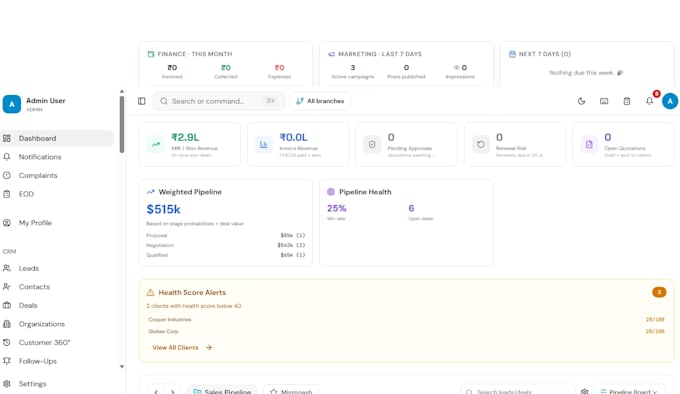Open the ₹0.0L Invoice Revenue card
The height and width of the screenshot is (394, 680).
tap(298, 144)
